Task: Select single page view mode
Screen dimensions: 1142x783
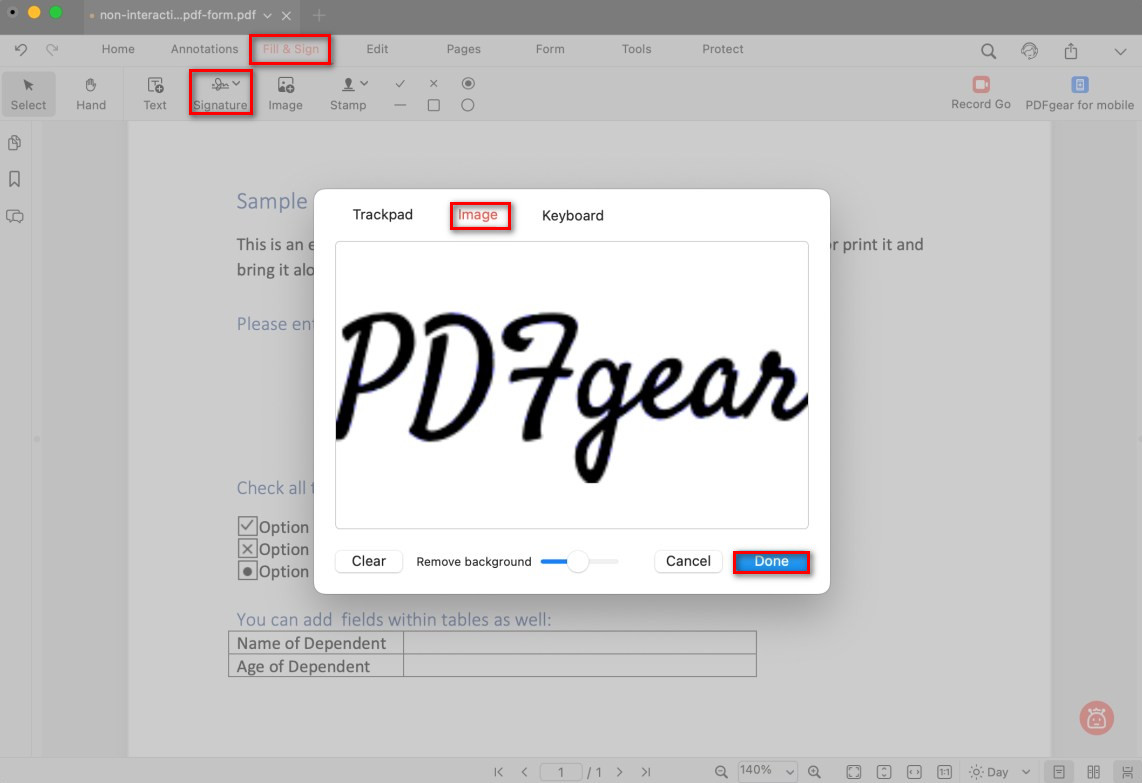Action: [1059, 772]
